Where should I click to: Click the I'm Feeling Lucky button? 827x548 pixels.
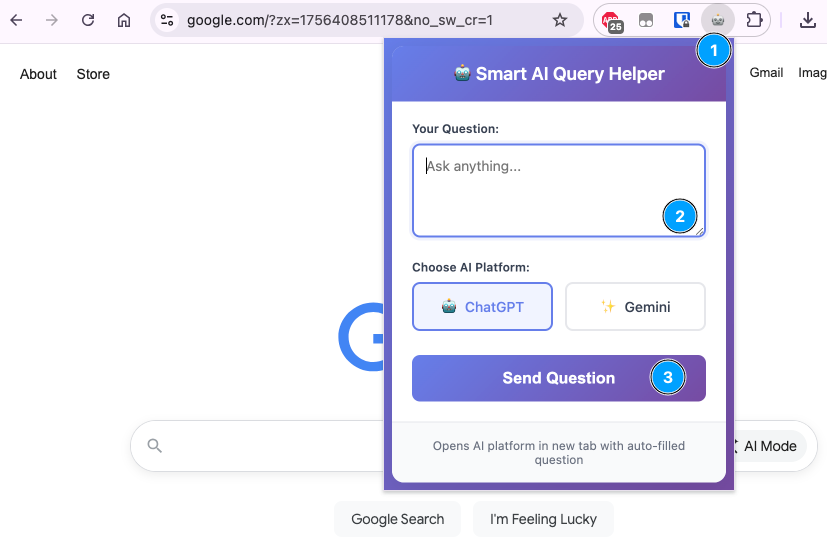(x=543, y=519)
